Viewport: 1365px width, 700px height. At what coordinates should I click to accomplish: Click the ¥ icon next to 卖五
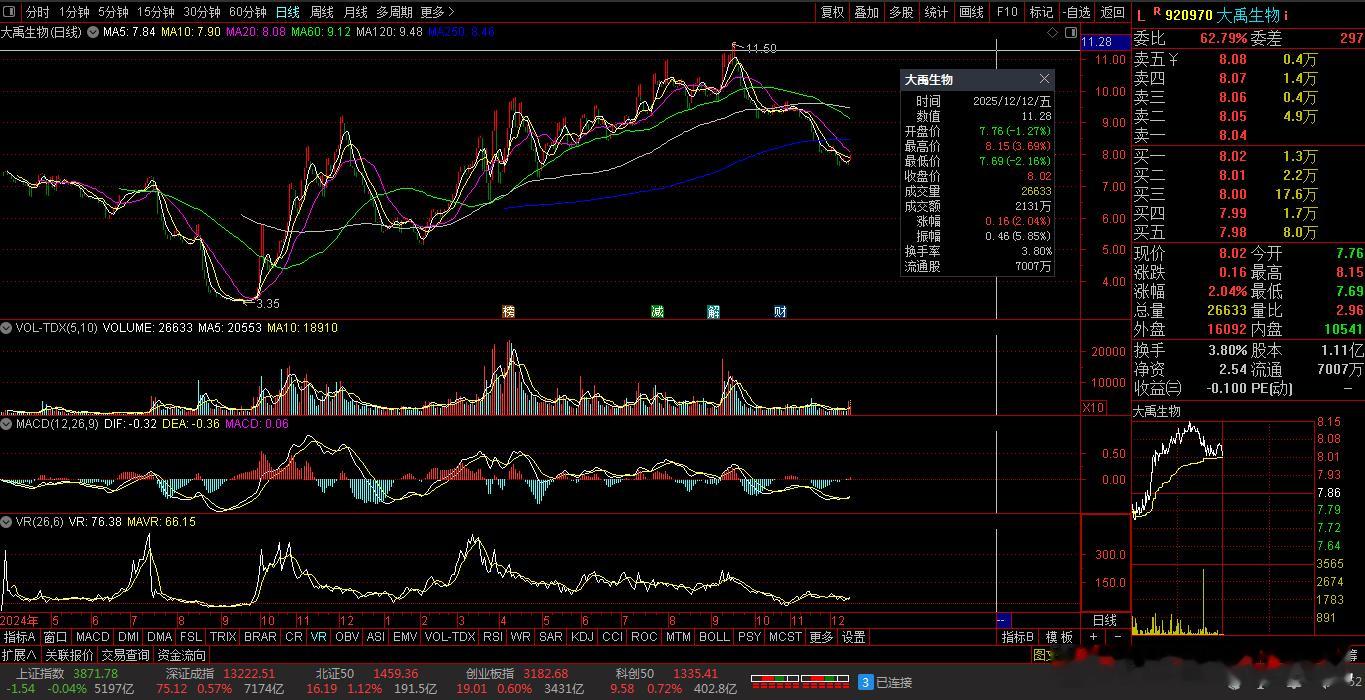(1174, 59)
